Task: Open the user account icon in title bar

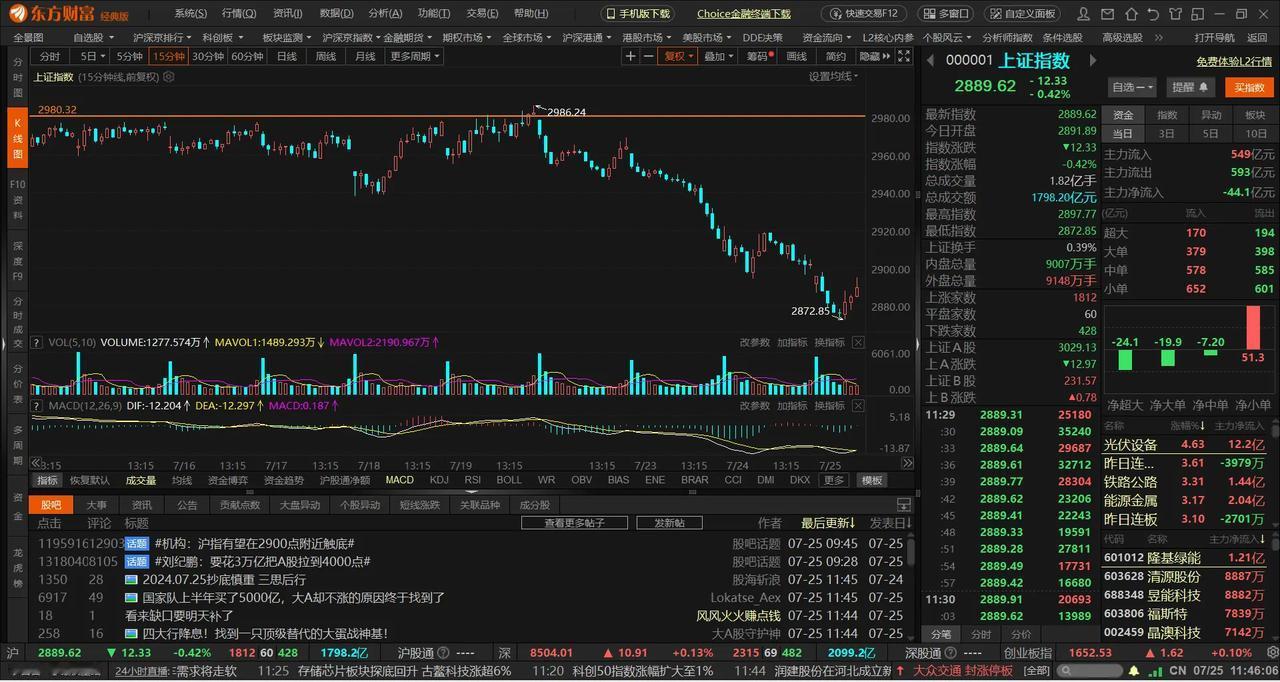Action: (1084, 13)
